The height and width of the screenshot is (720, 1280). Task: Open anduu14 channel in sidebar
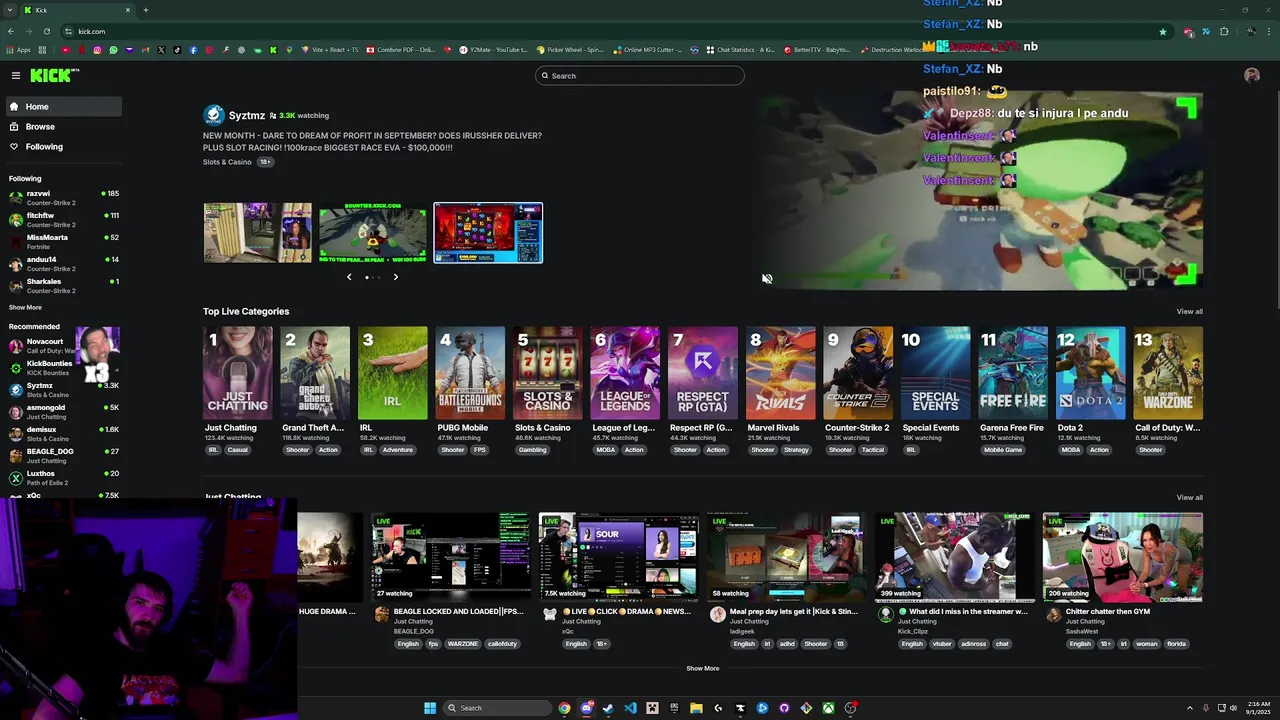[x=64, y=263]
